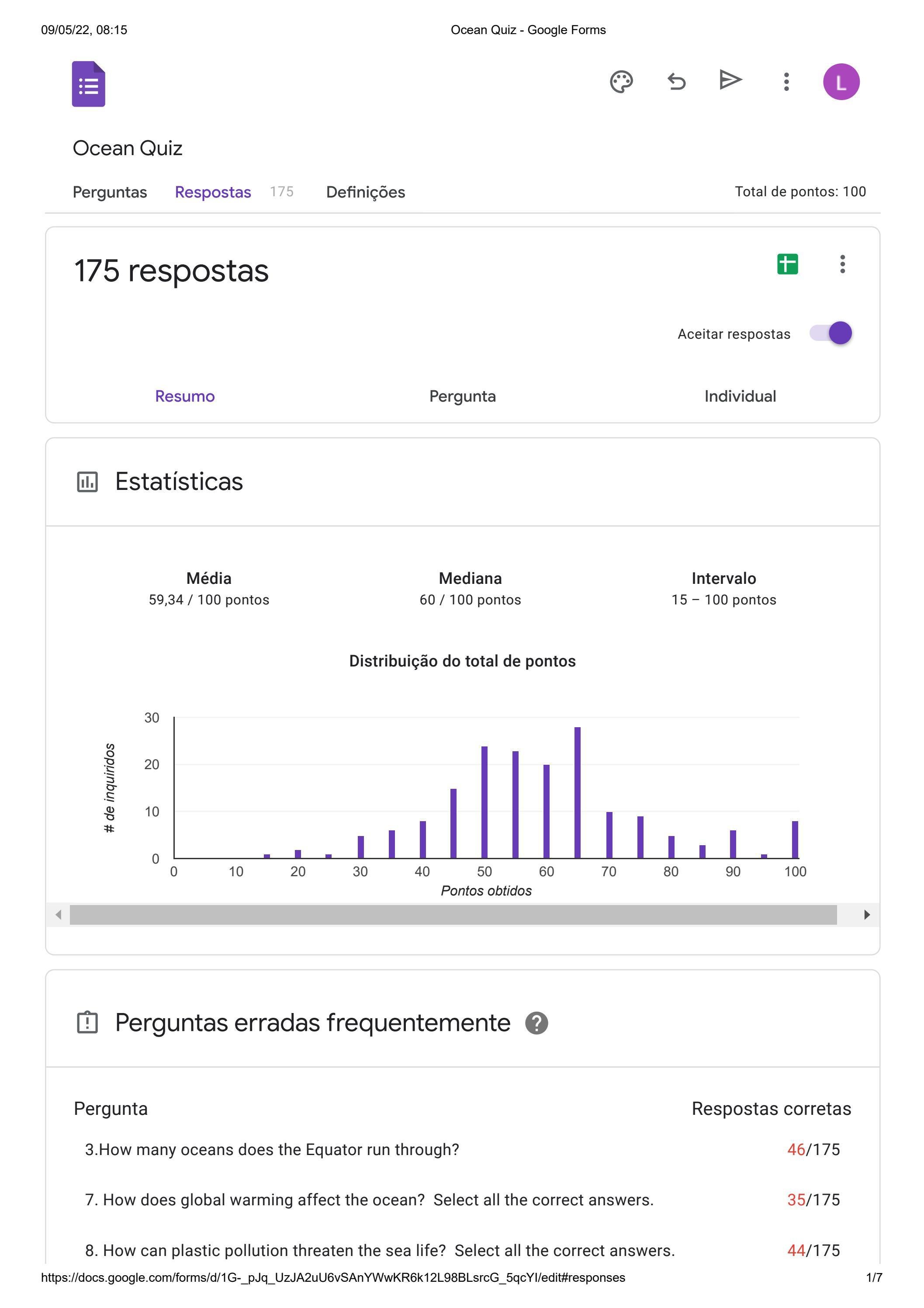Viewport: 924px width, 1308px height.
Task: Switch to the Respostas tab
Action: (x=212, y=192)
